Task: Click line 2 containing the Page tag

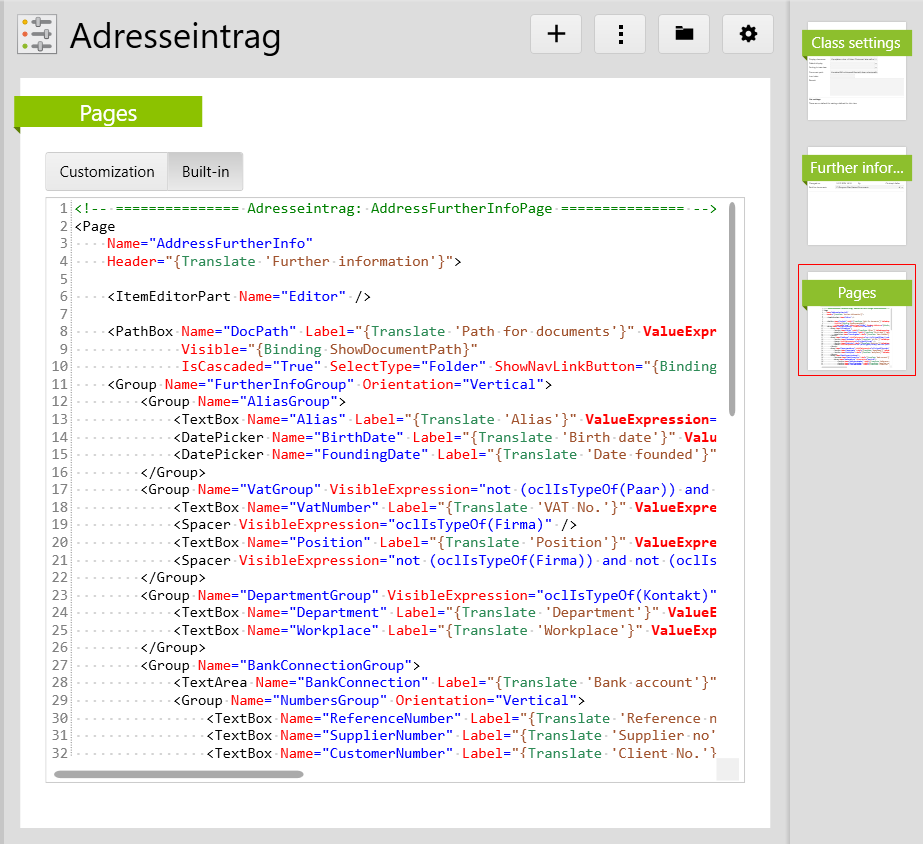Action: coord(95,226)
